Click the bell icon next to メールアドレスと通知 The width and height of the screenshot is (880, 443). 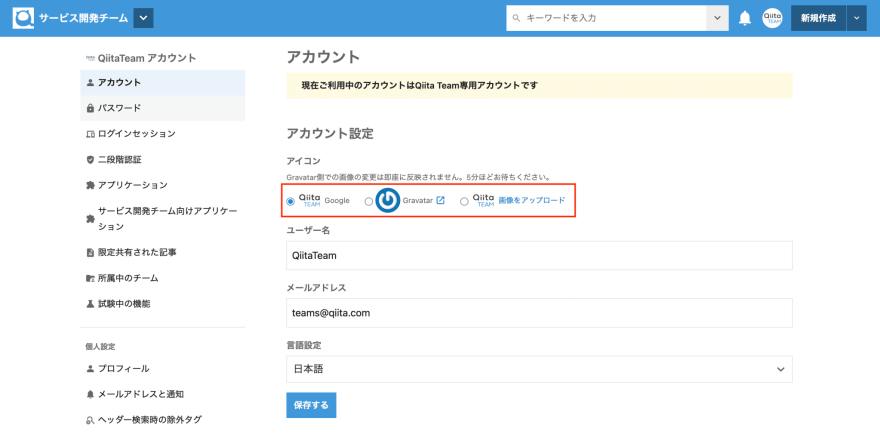tap(90, 395)
